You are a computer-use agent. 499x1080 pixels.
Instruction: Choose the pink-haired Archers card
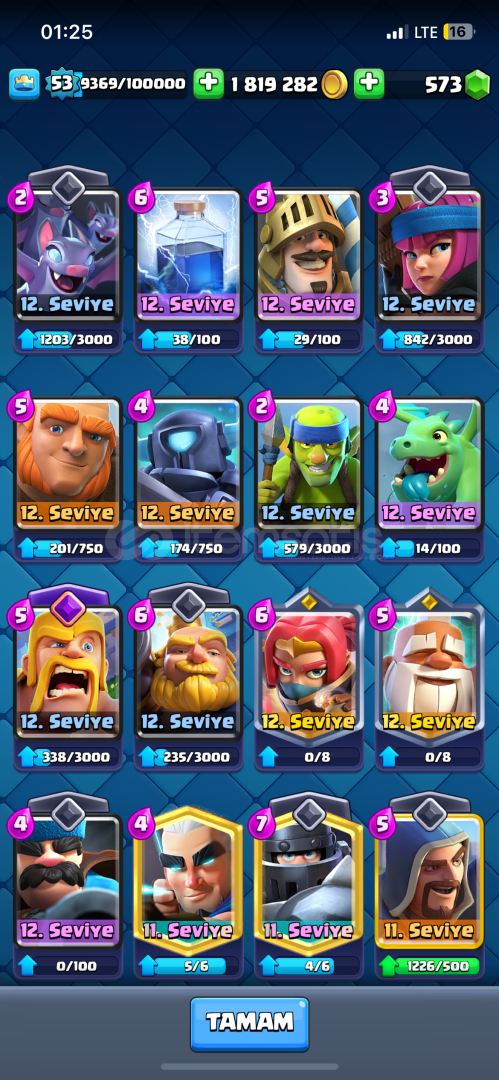429,256
